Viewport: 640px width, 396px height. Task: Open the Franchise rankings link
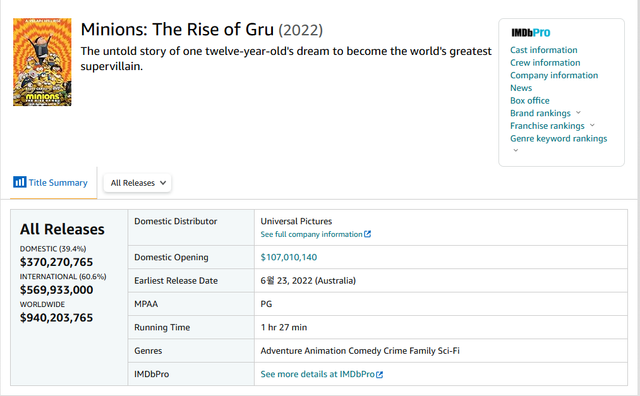tap(547, 126)
